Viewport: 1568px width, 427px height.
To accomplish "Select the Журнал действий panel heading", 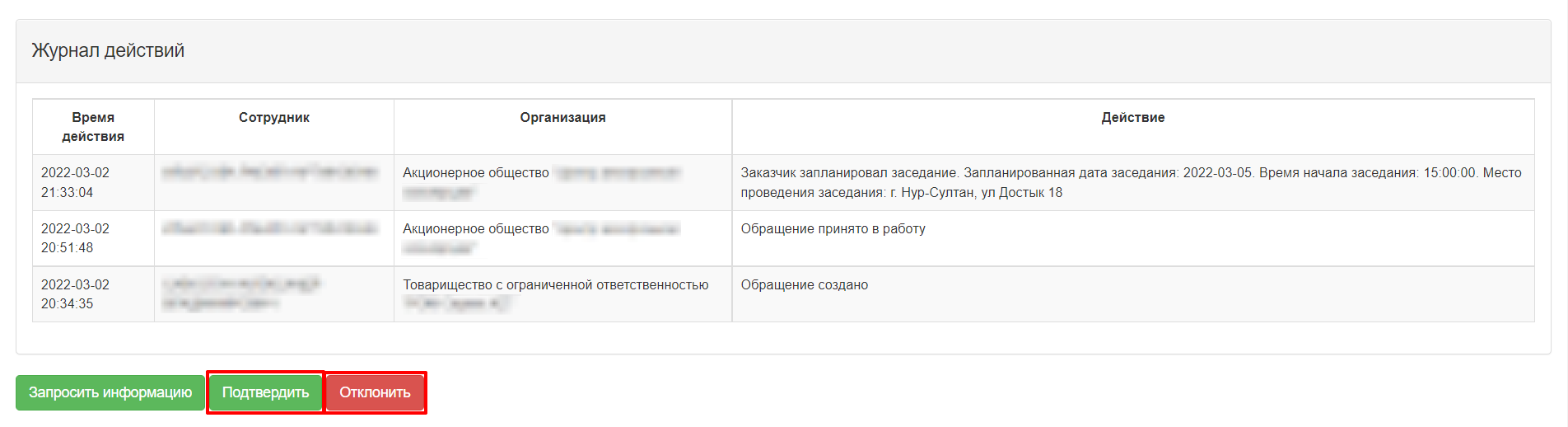I will (x=108, y=50).
